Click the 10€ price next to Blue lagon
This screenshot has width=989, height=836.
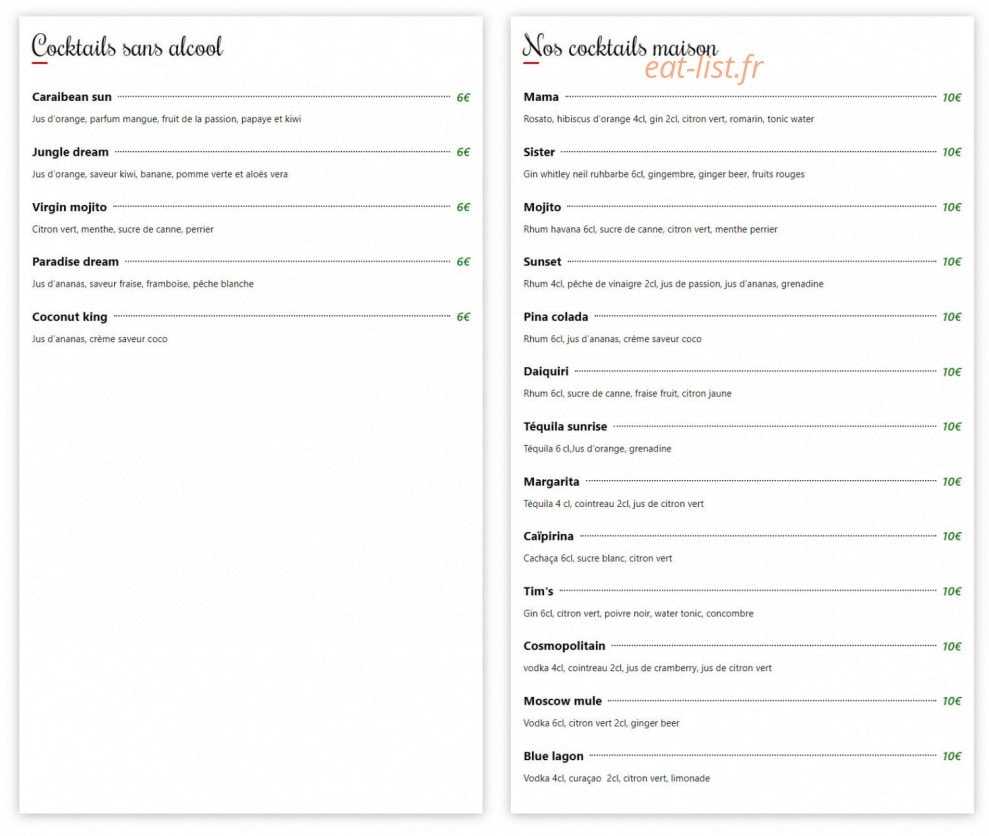click(x=951, y=756)
